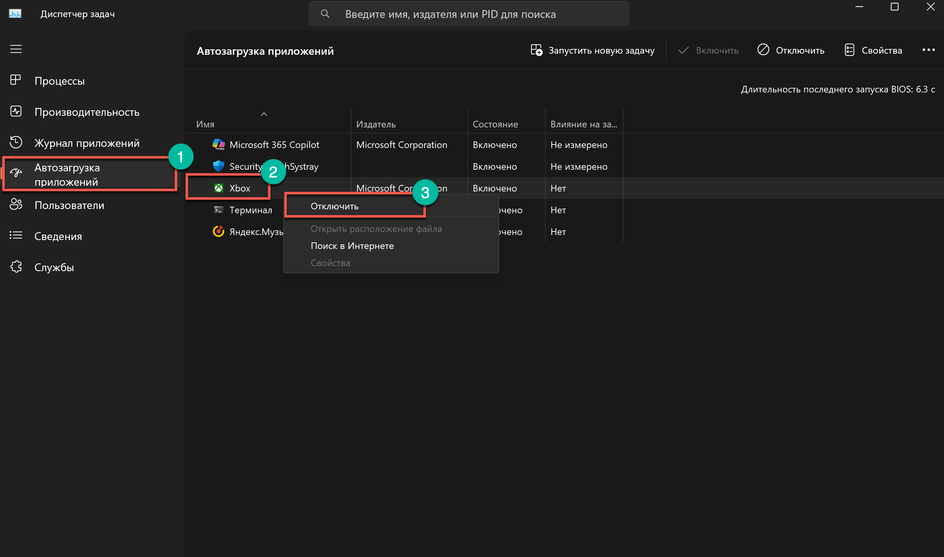
Task: Select the Xbox row name
Action: (240, 188)
